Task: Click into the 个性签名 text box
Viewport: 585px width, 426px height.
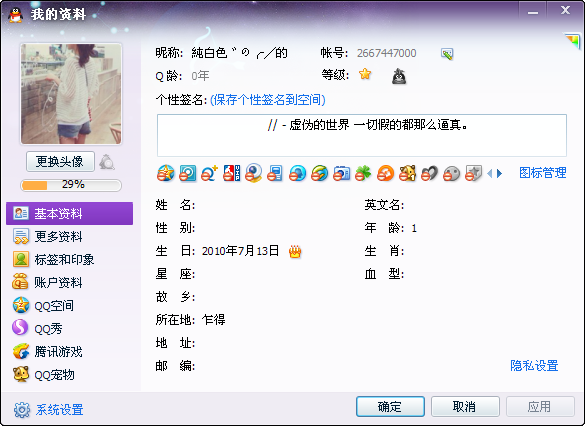Action: click(x=362, y=135)
